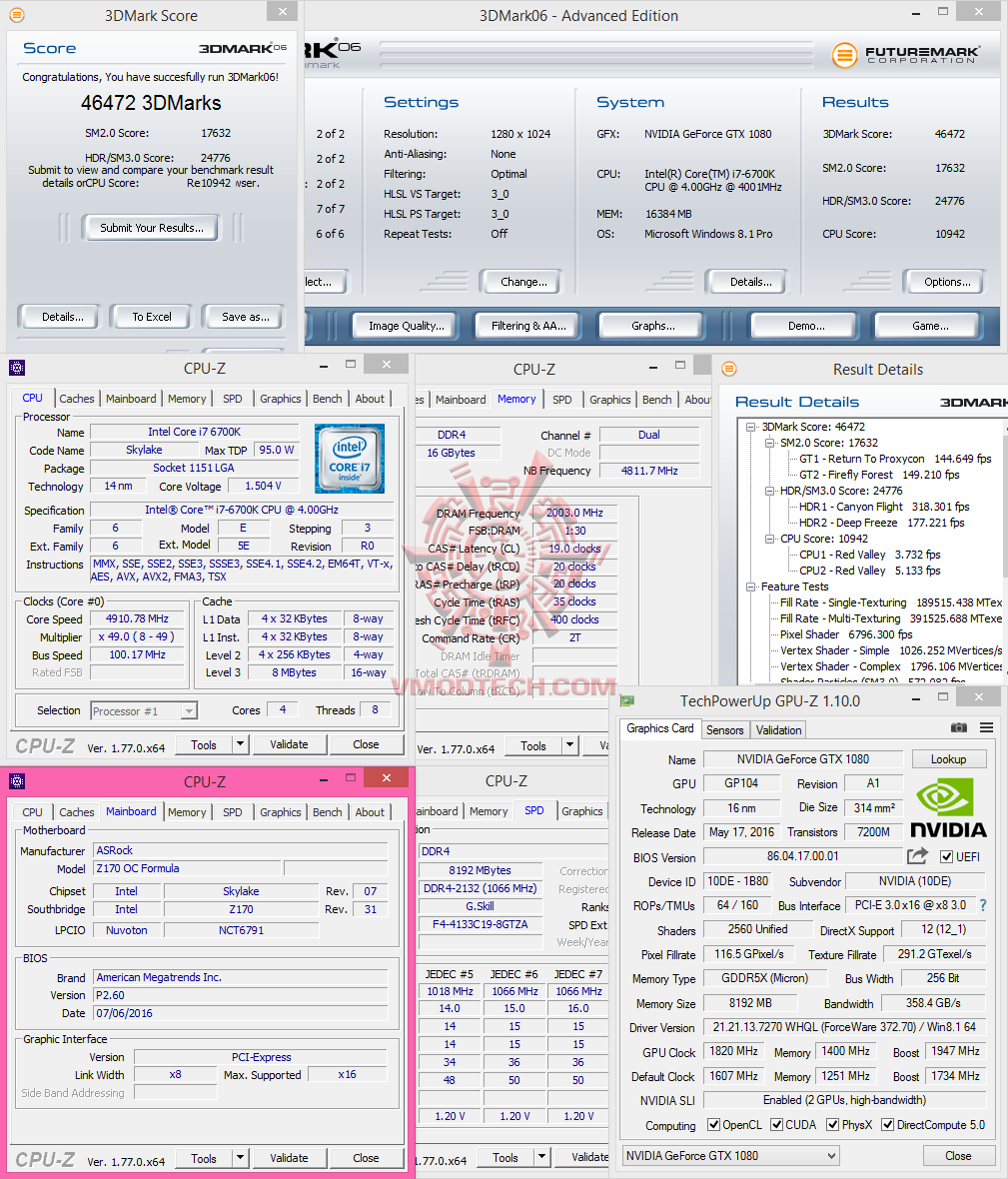Click the orange icon in 3DMark Score title bar
The image size is (1008, 1179).
pyautogui.click(x=17, y=15)
